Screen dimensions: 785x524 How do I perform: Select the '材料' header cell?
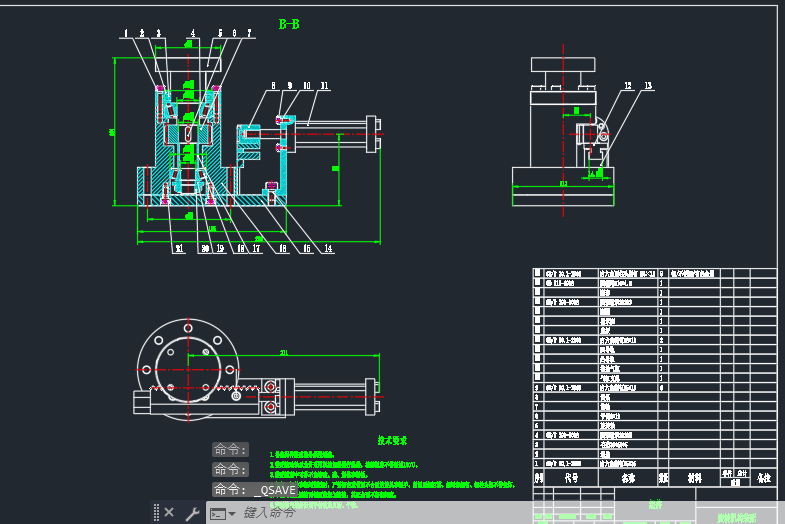(x=694, y=478)
